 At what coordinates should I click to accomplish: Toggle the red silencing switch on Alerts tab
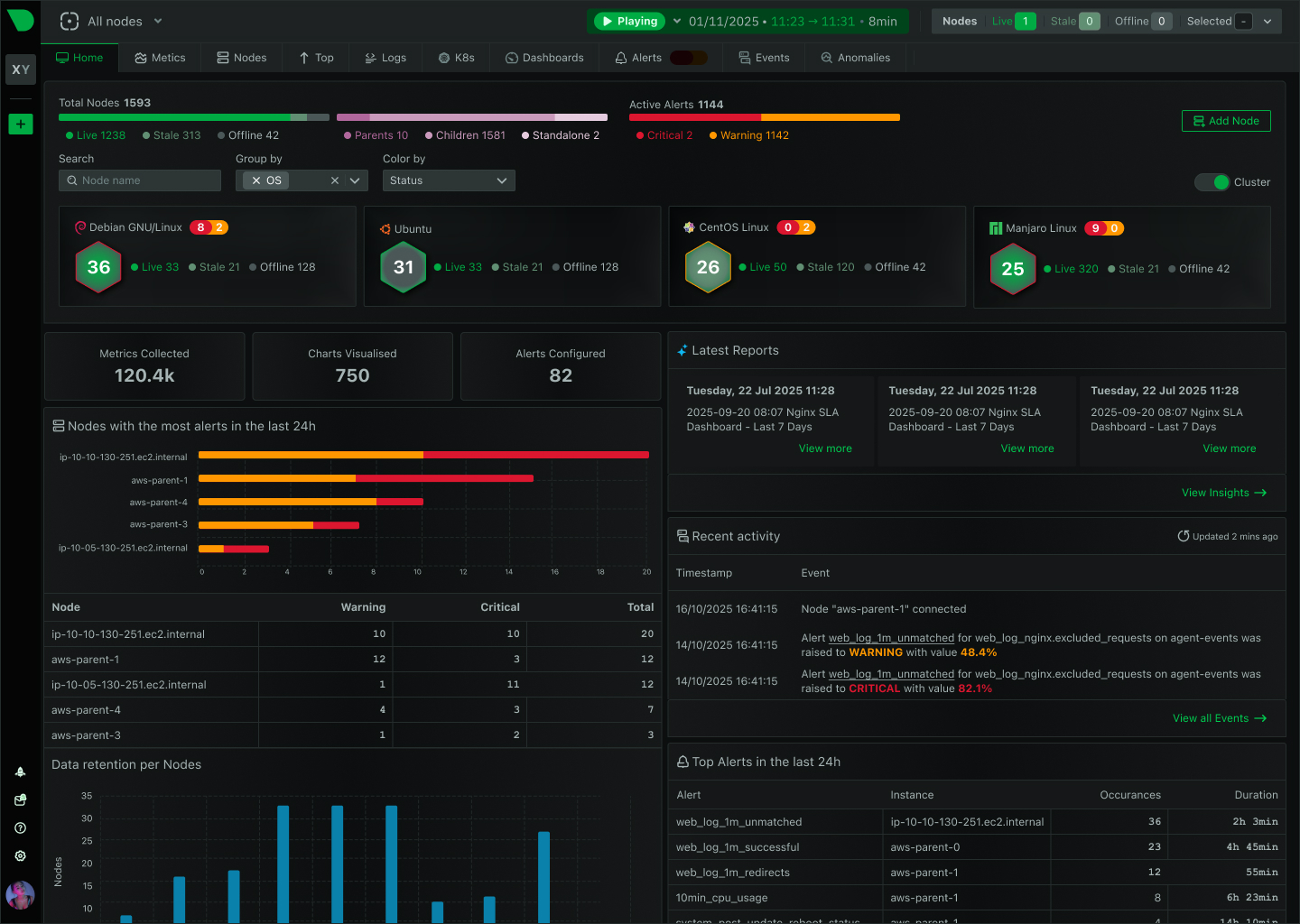[689, 57]
